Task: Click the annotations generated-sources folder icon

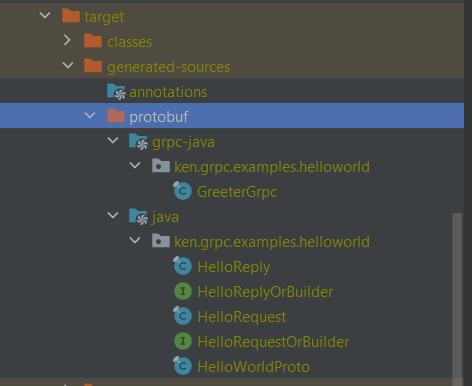Action: [116, 92]
